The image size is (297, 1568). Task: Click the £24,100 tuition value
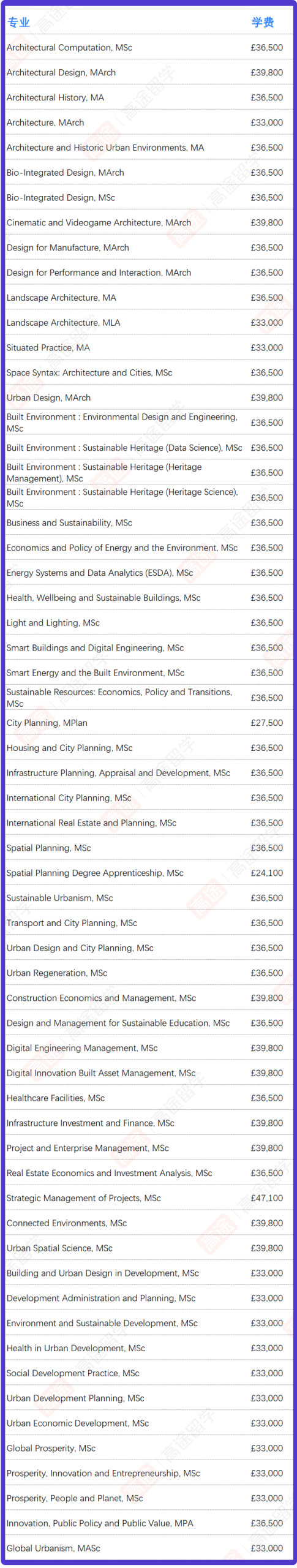point(267,873)
